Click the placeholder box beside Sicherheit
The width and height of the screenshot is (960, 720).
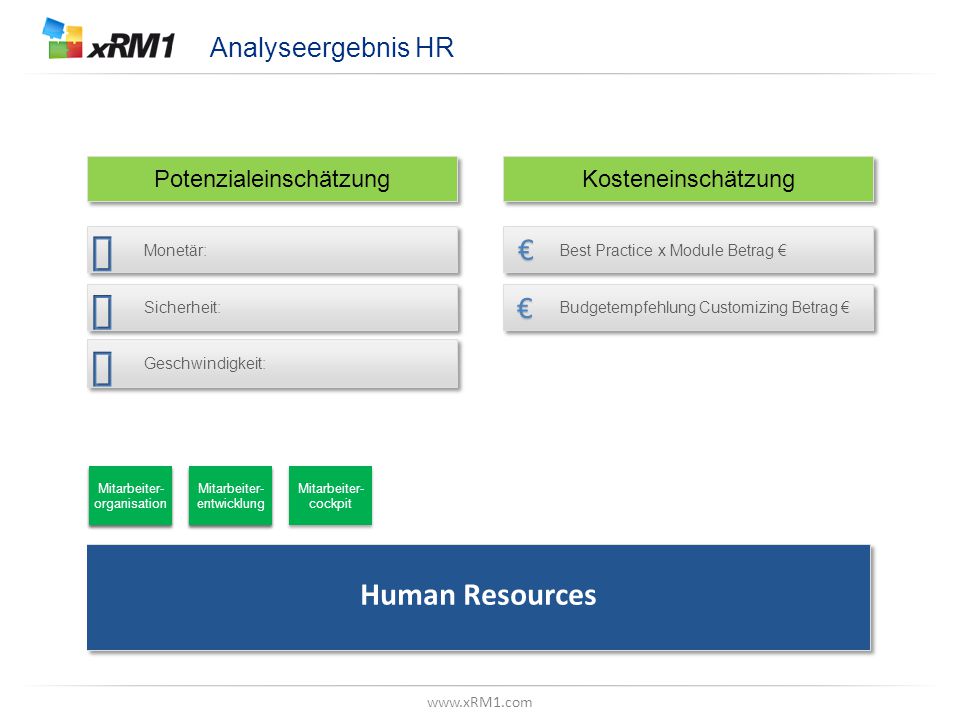click(102, 312)
